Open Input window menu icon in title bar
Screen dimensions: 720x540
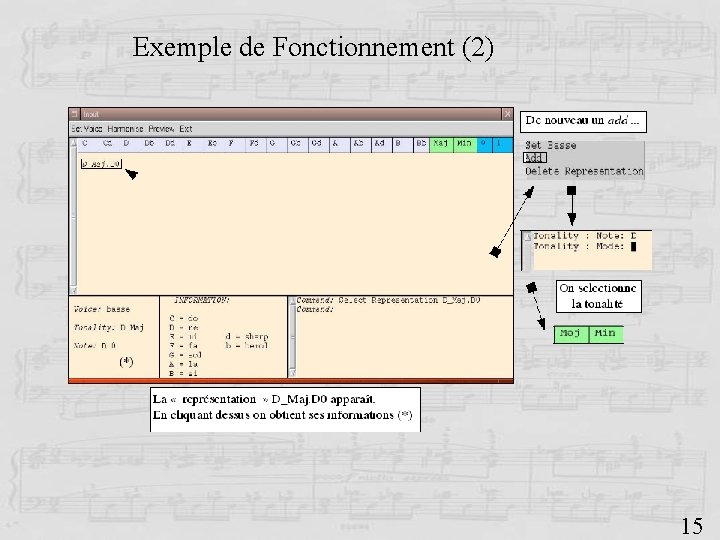point(74,114)
